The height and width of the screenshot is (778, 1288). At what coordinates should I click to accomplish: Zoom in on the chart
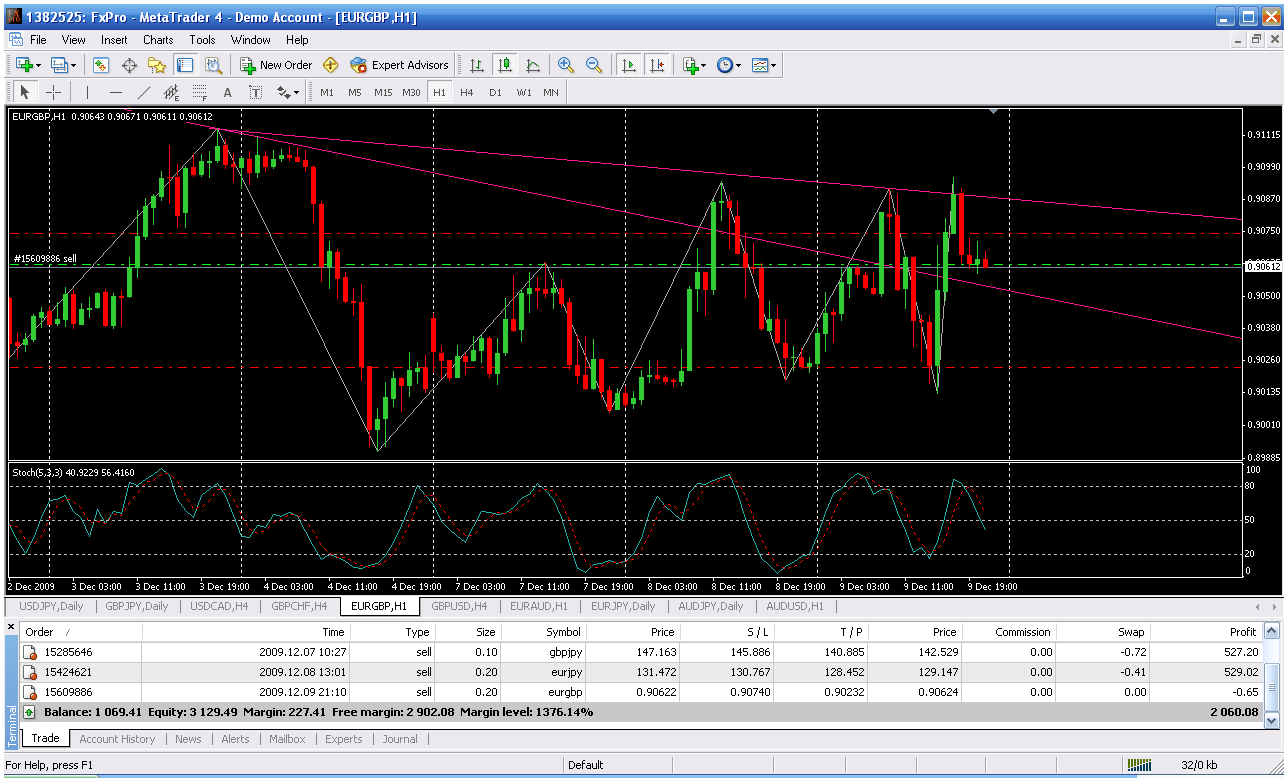pos(566,65)
